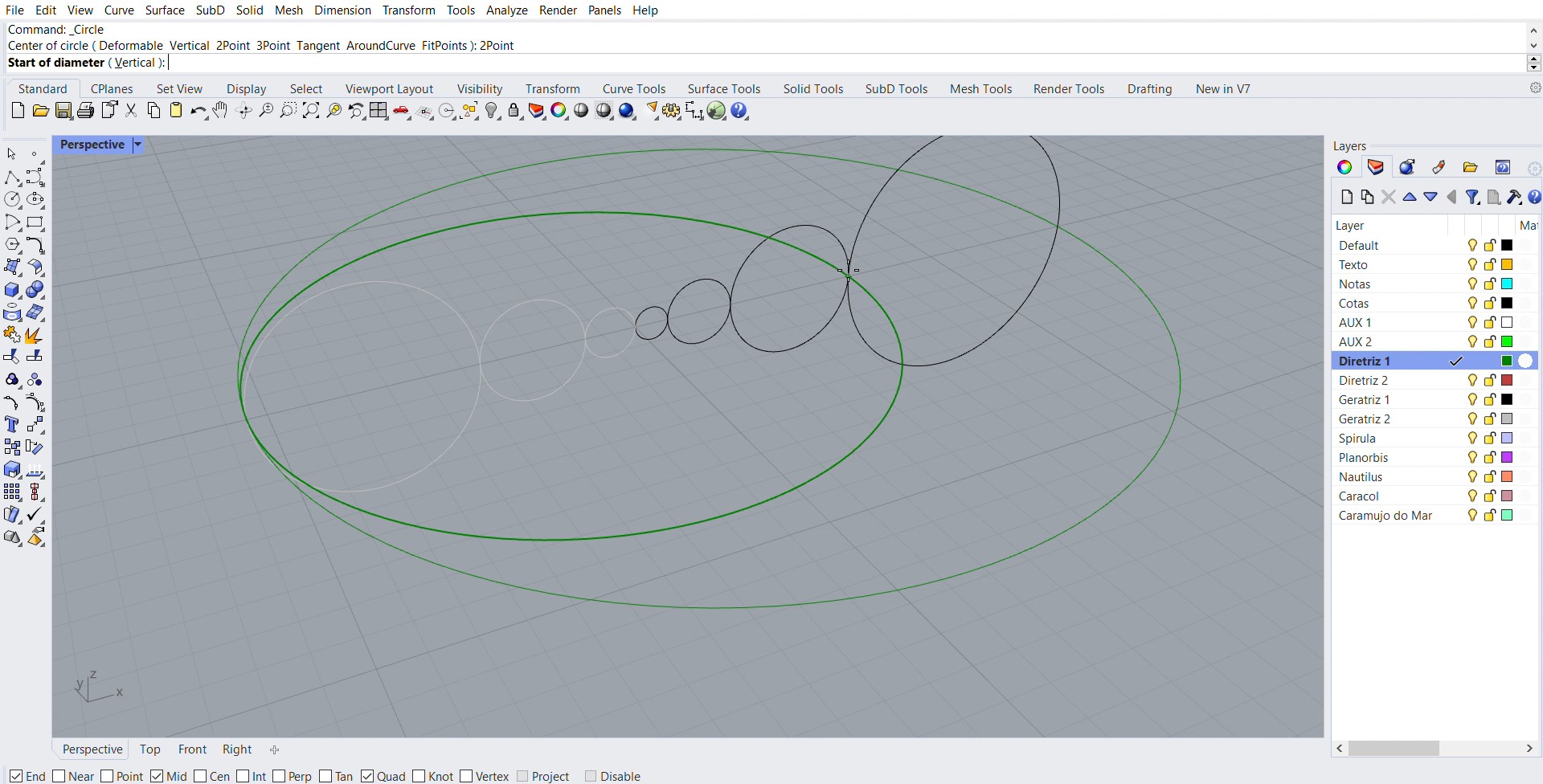Choose the 3Point circle option

click(x=273, y=46)
